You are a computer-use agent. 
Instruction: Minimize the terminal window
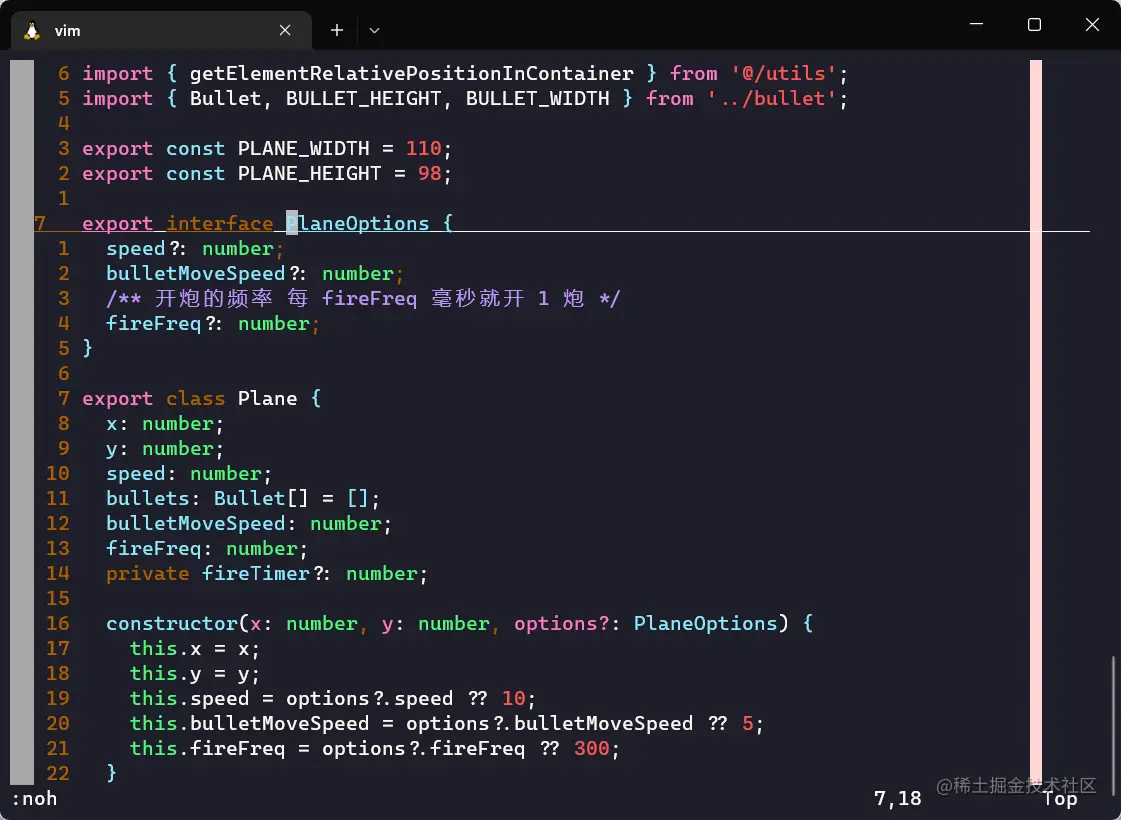[976, 24]
